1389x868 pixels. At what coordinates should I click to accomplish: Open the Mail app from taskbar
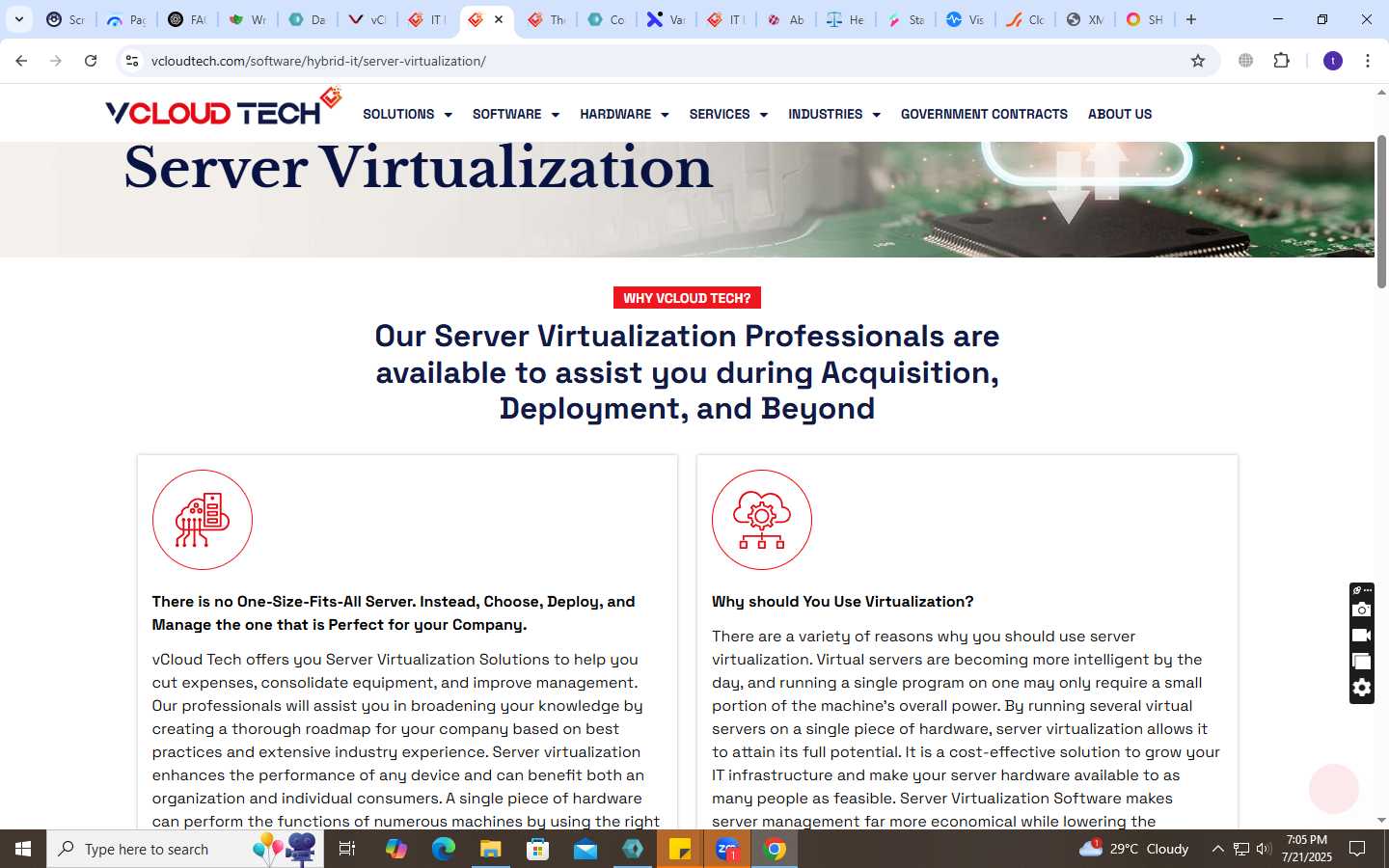click(x=586, y=849)
